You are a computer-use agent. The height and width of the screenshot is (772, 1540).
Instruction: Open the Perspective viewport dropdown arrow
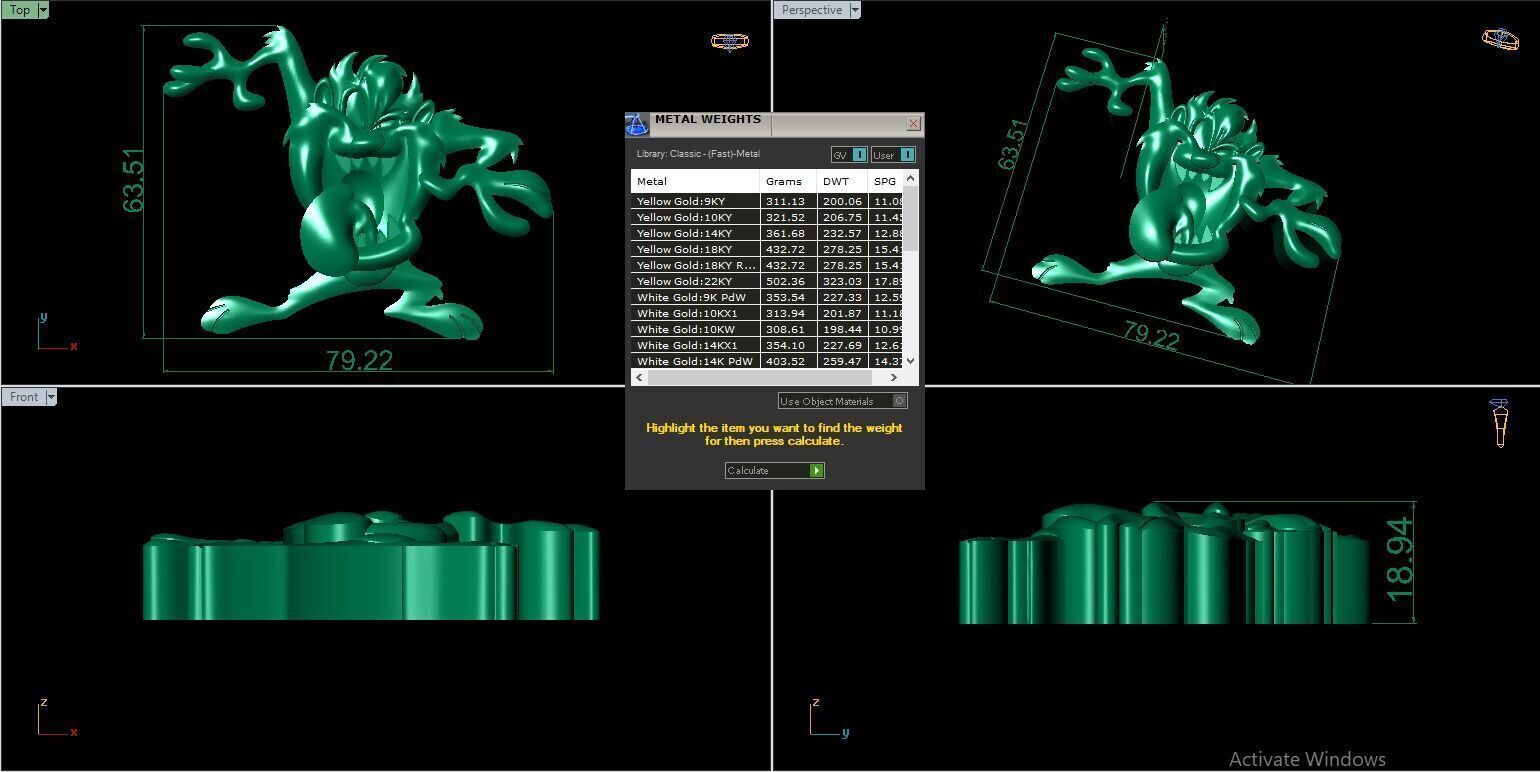point(855,10)
